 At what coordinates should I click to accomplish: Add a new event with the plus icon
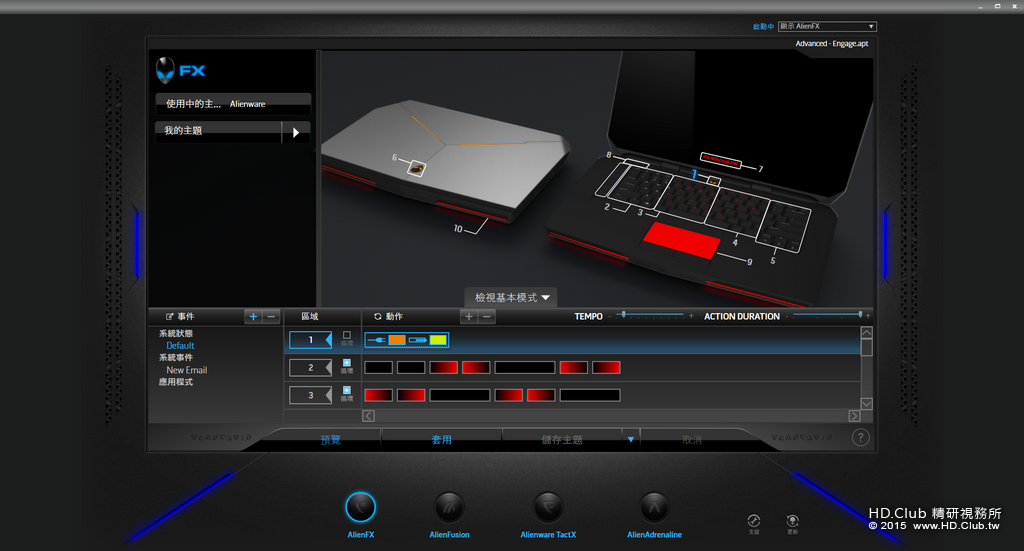(x=253, y=317)
